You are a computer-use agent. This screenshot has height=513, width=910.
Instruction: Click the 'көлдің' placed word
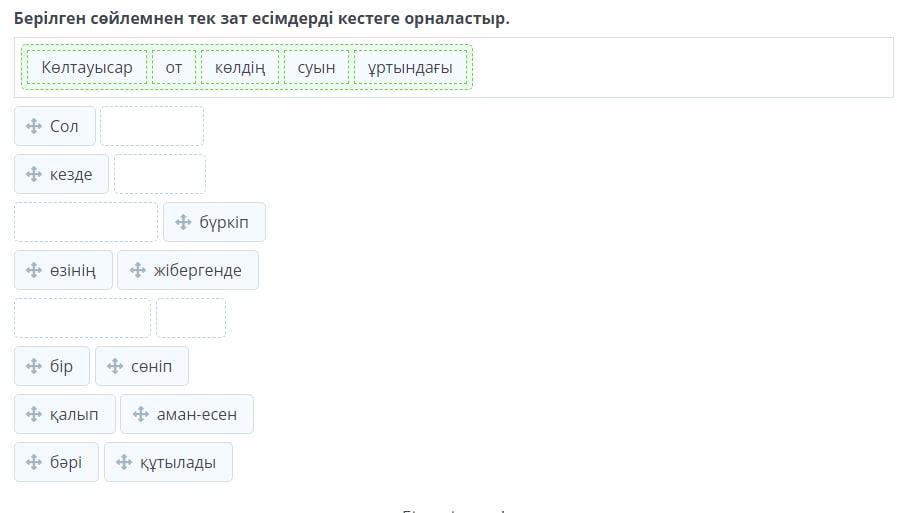(x=240, y=67)
